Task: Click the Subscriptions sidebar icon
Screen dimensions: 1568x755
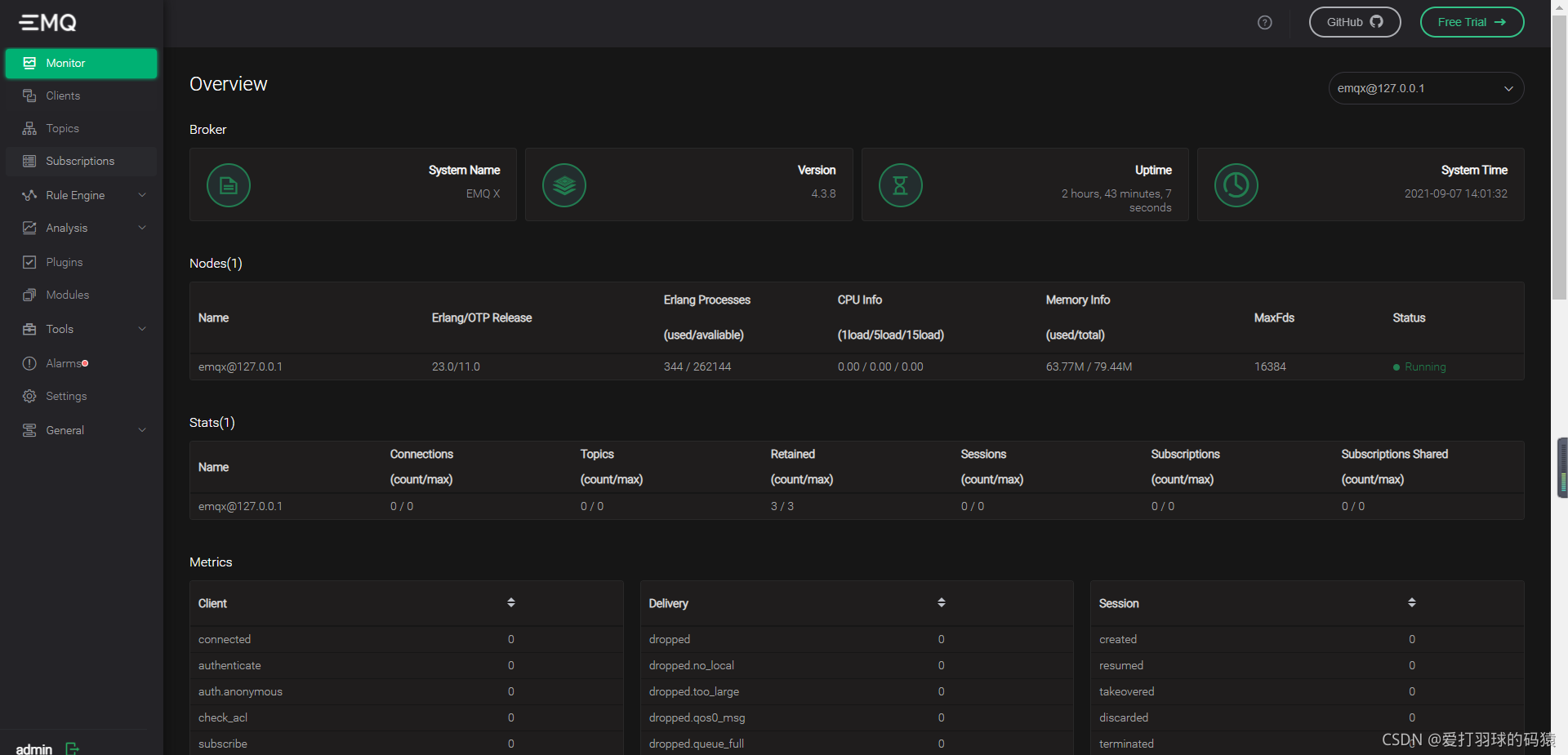Action: point(29,161)
